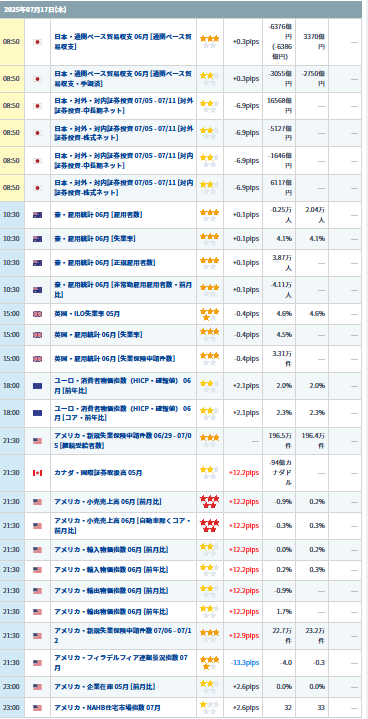Screen dimensions: 368x719
Task: Click Australia flag in 雇用統計 [失業率] row
Action: tap(38, 239)
